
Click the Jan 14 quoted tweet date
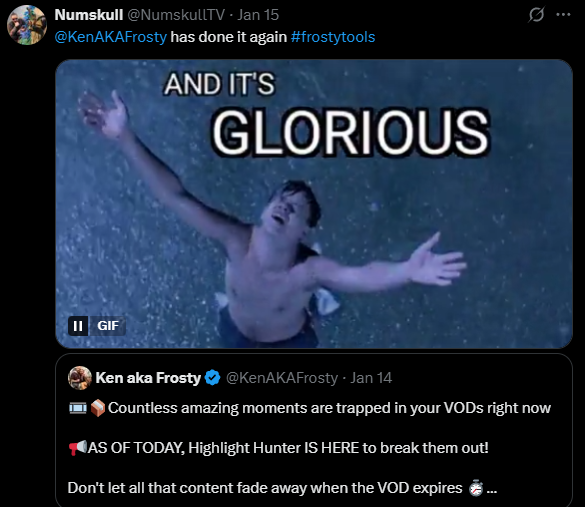(371, 378)
